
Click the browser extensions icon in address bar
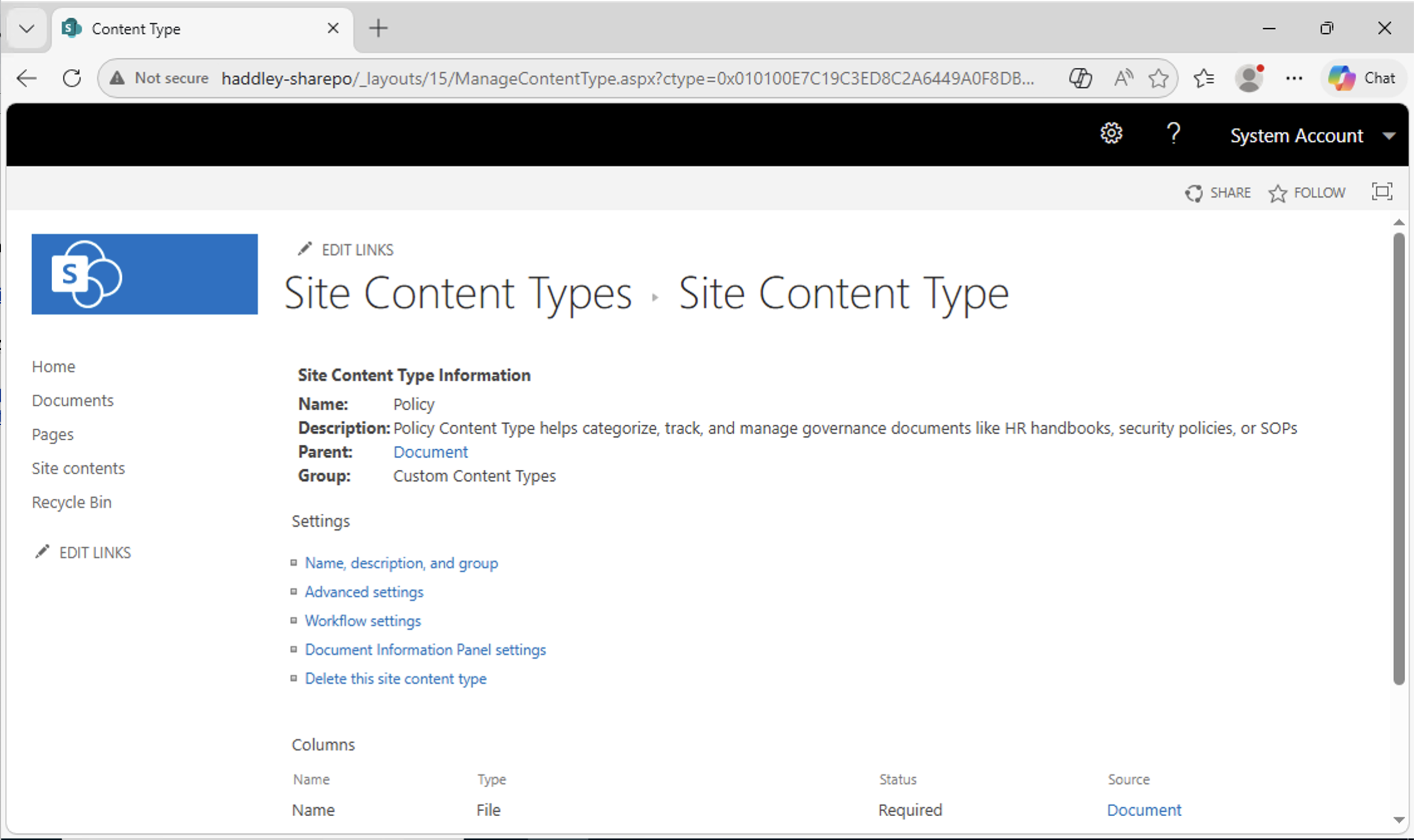click(1080, 78)
